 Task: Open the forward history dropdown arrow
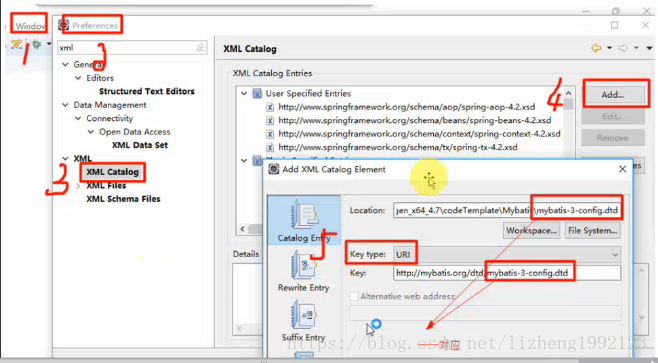tap(637, 48)
